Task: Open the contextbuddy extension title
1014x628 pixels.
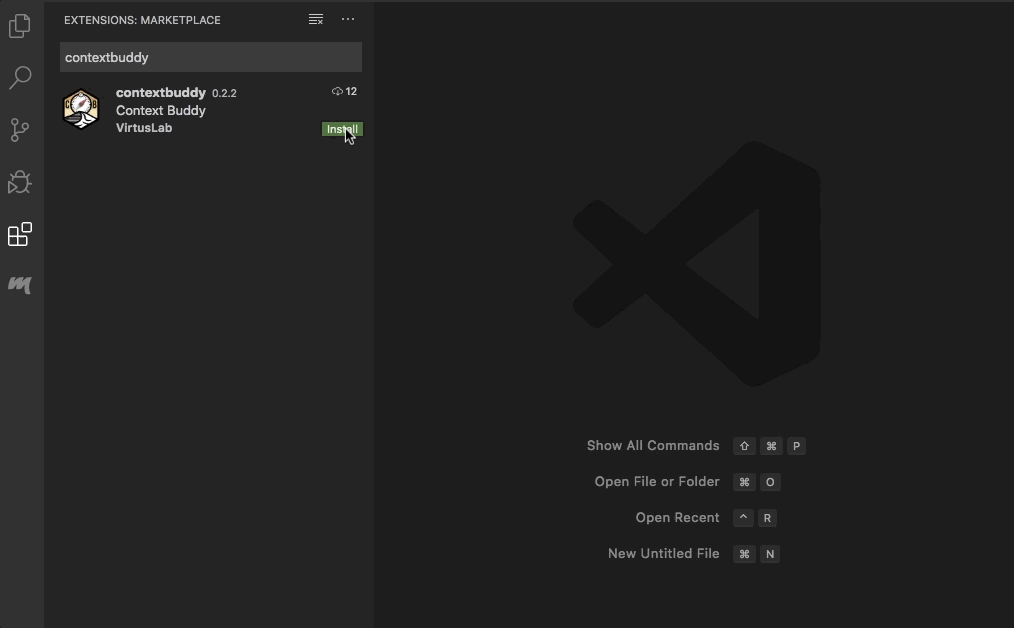Action: click(160, 92)
